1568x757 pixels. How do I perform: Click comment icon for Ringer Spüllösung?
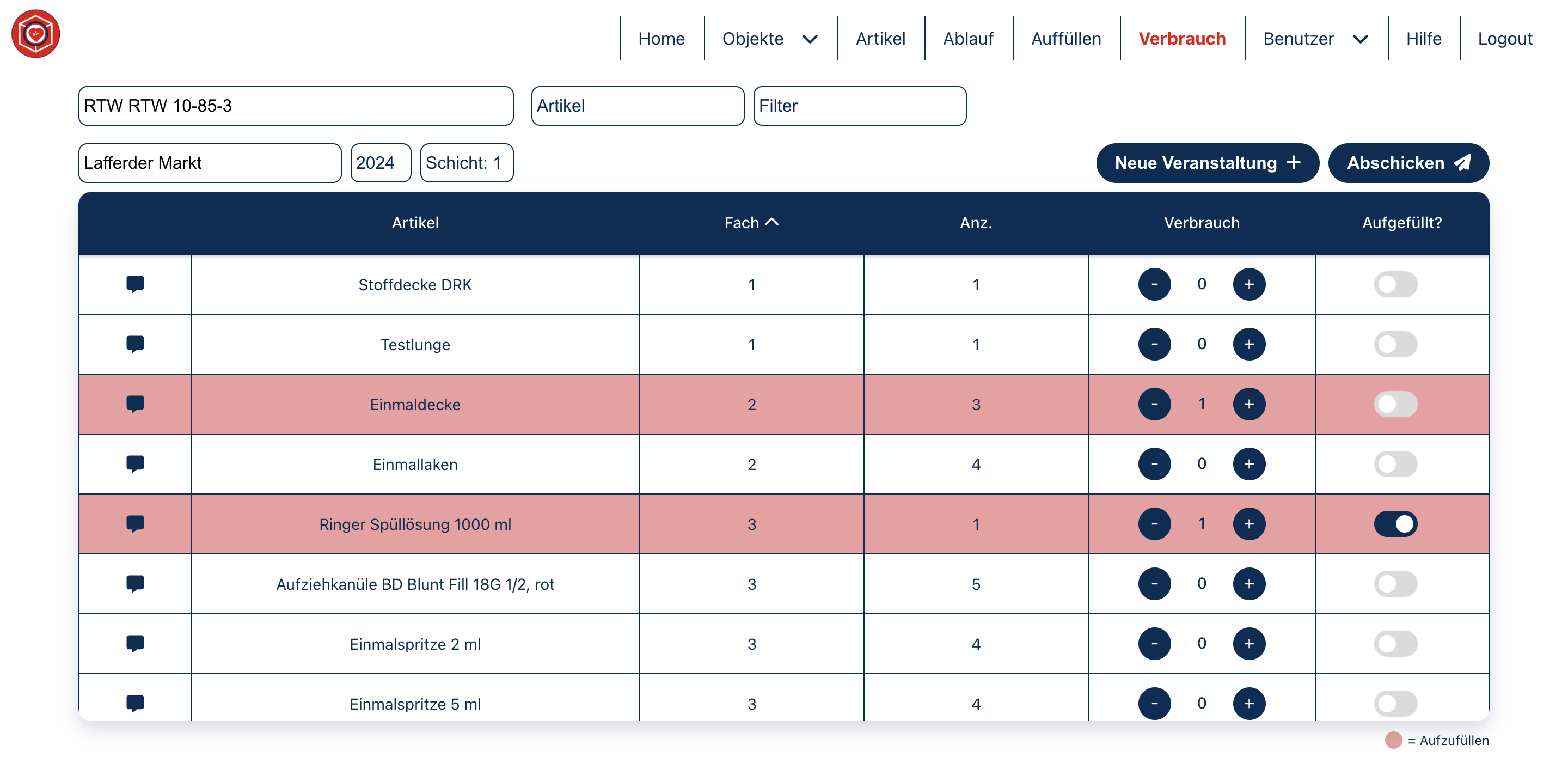pyautogui.click(x=134, y=523)
